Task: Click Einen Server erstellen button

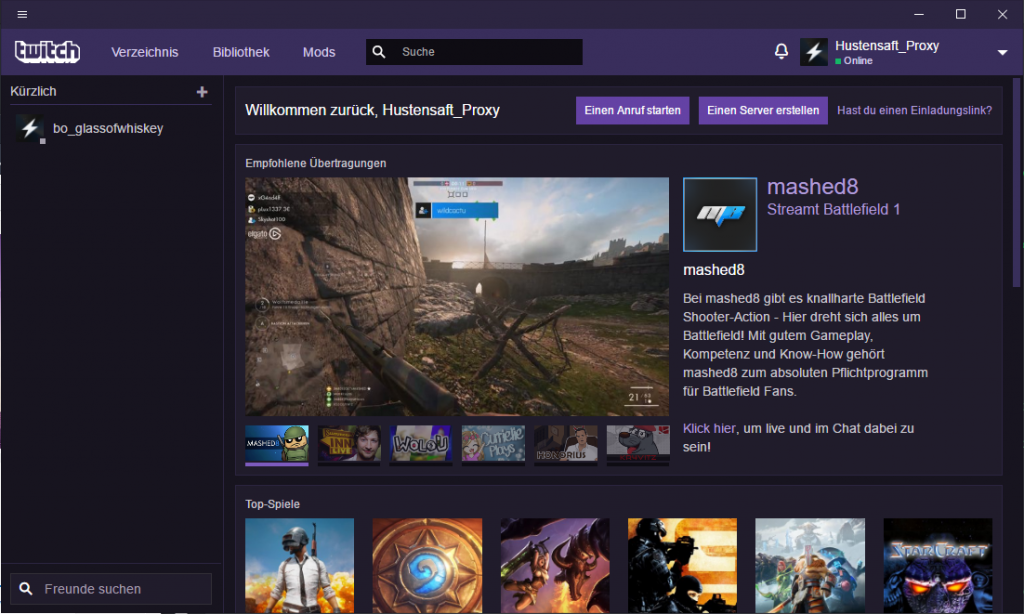Action: click(x=763, y=110)
